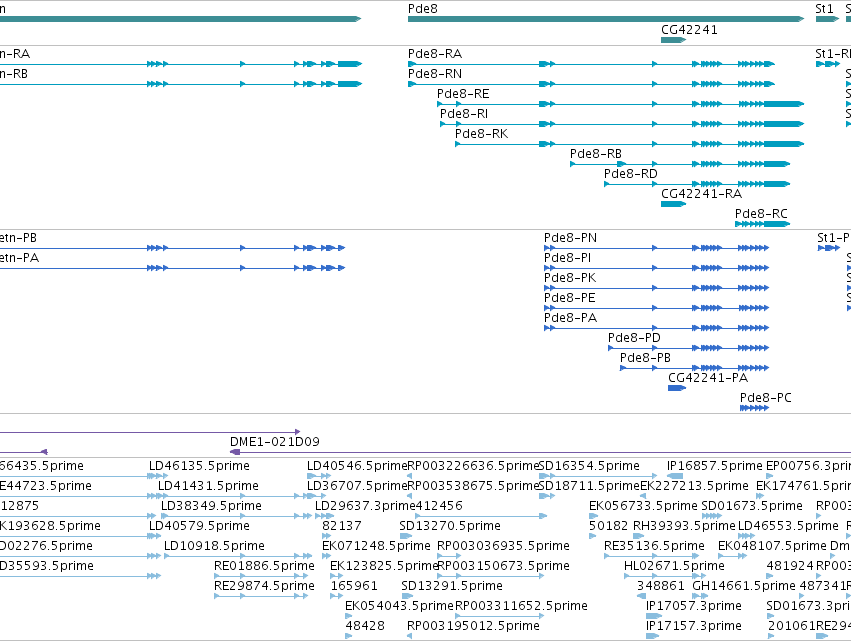Click EST LD36707.5prime label
Screen dimensions: 851x641
pos(357,486)
